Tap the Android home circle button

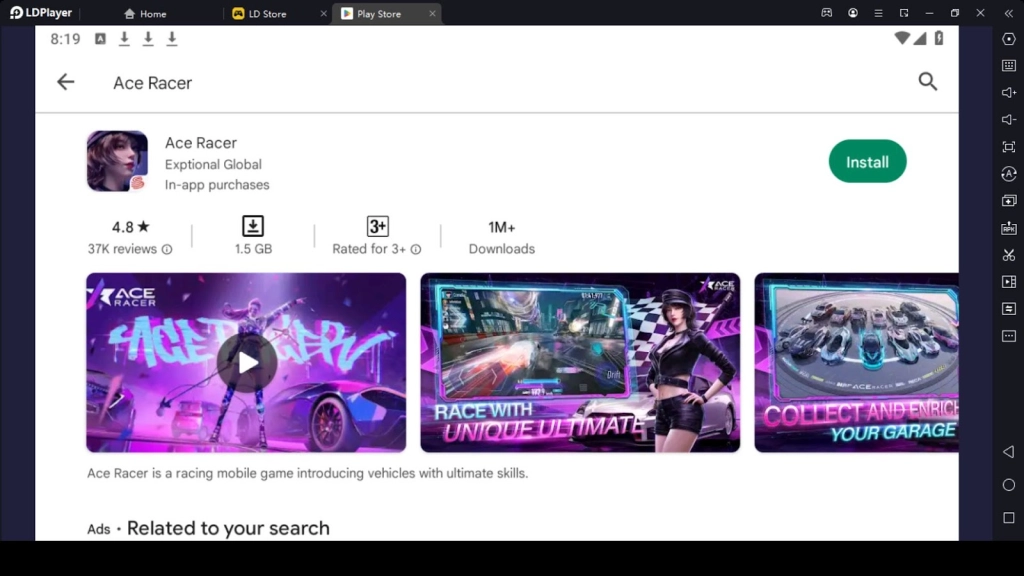pos(1008,485)
